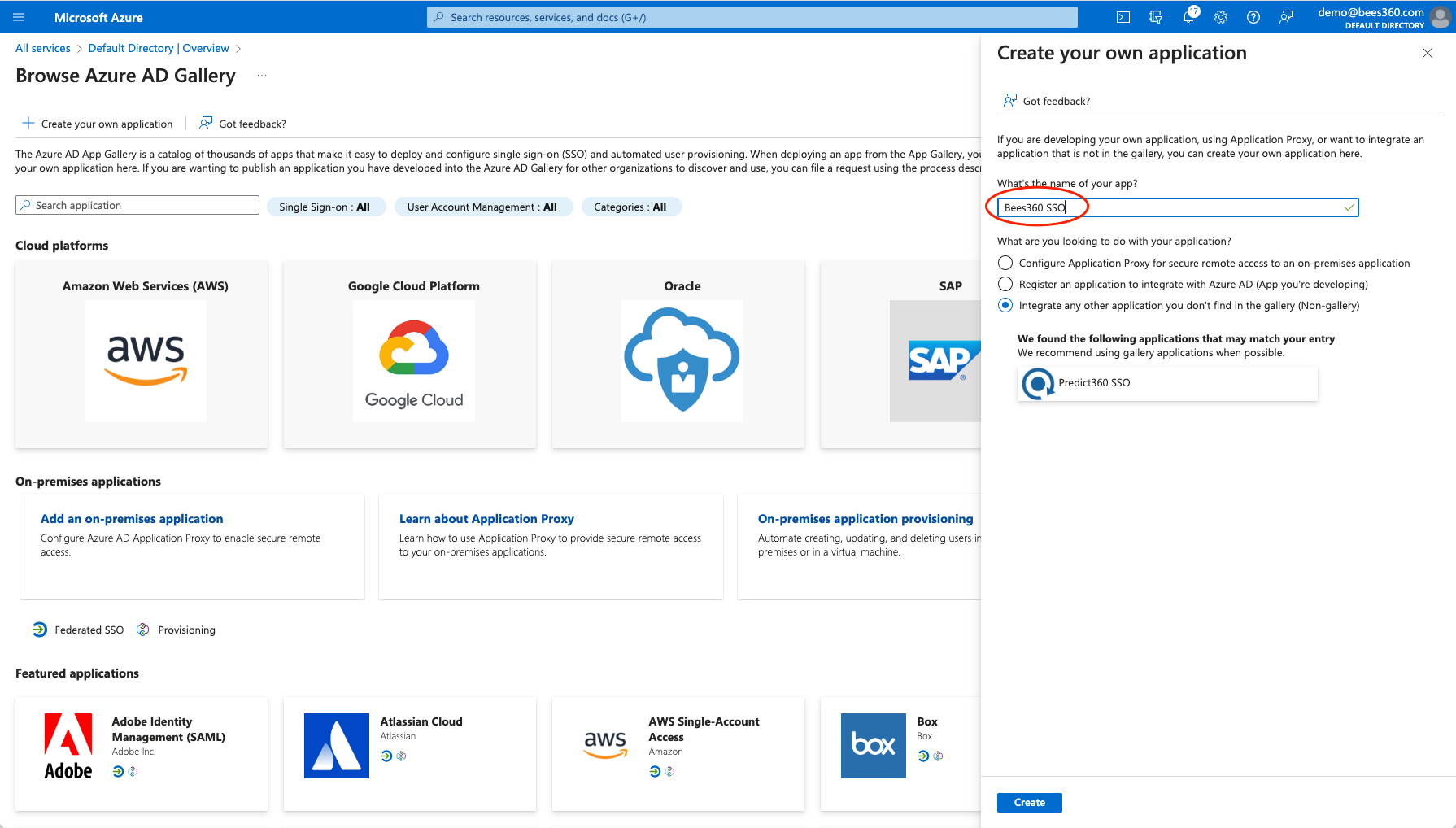Open the Categories : All filter

pyautogui.click(x=631, y=207)
